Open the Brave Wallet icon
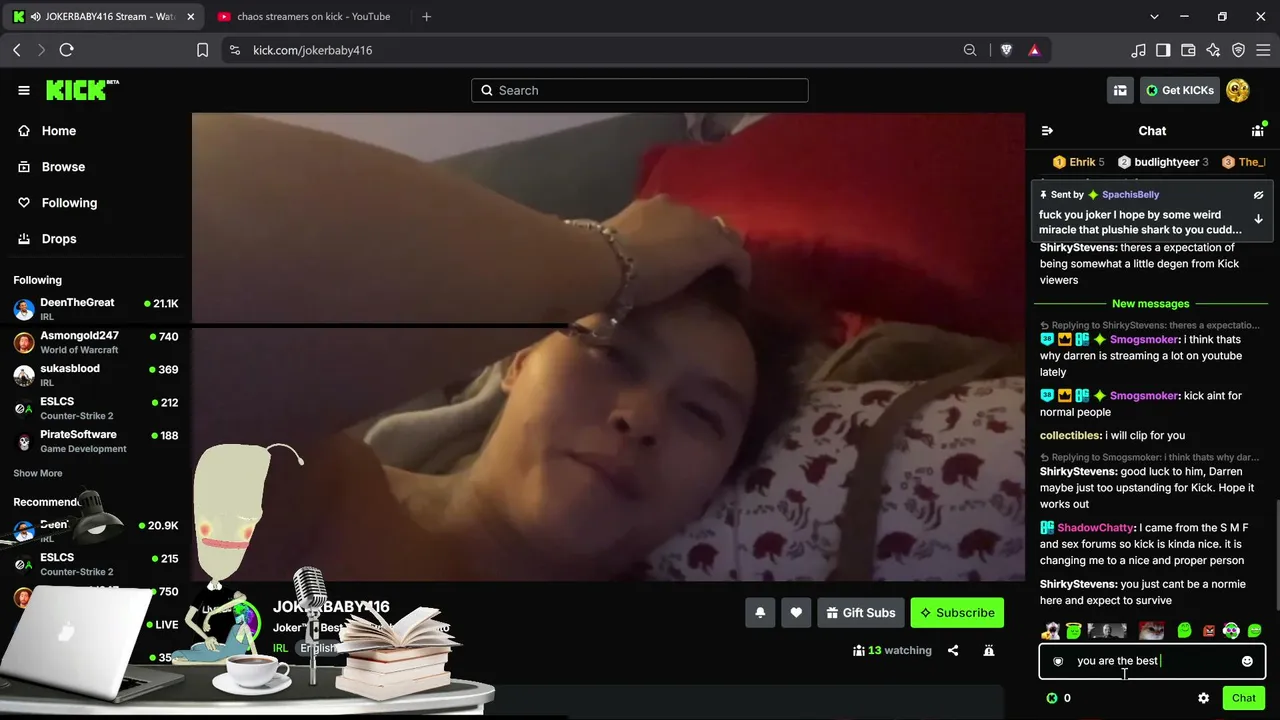This screenshot has width=1280, height=720. (x=1188, y=50)
